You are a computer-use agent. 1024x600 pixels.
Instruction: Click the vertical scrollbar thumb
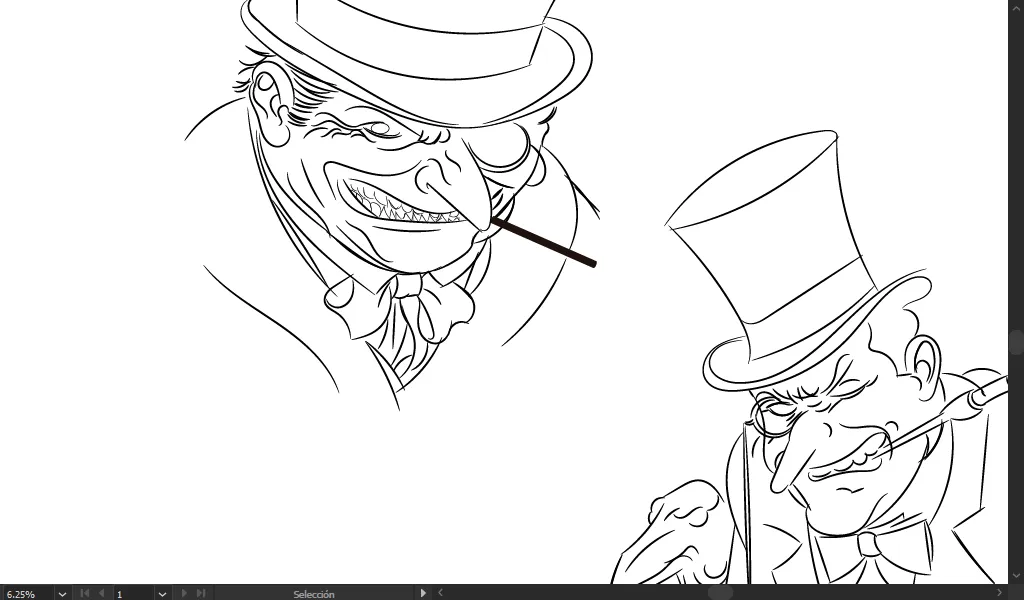(1016, 342)
